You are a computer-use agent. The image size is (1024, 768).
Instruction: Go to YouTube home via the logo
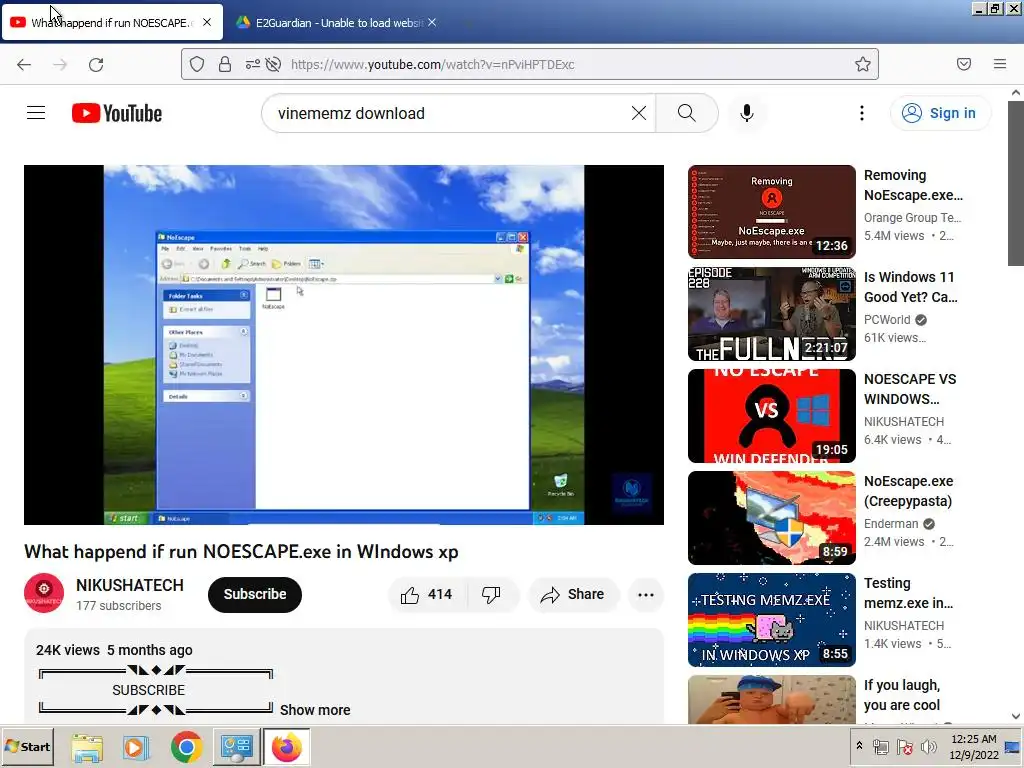[117, 113]
